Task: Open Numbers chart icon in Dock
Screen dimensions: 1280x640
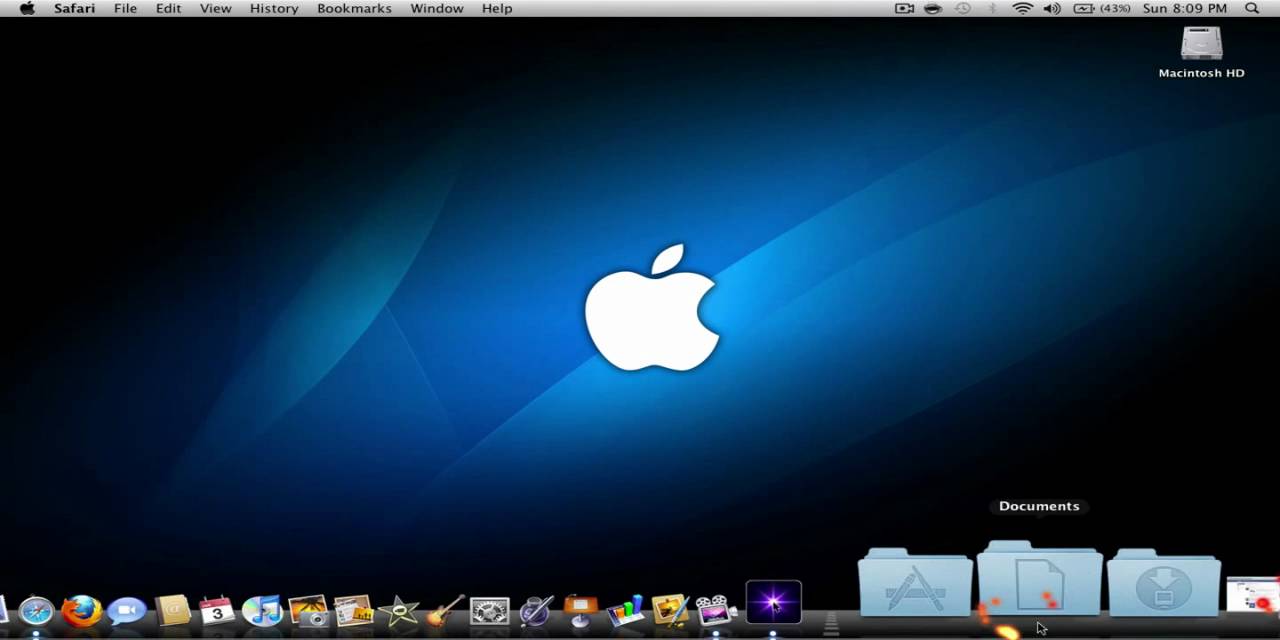Action: pos(626,610)
